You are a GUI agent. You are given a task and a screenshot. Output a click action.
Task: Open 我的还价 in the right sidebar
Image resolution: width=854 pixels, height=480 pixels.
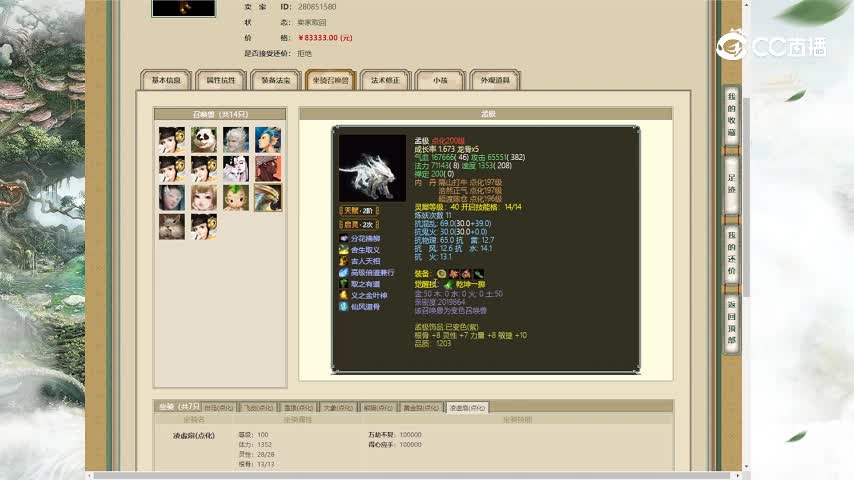coord(731,253)
